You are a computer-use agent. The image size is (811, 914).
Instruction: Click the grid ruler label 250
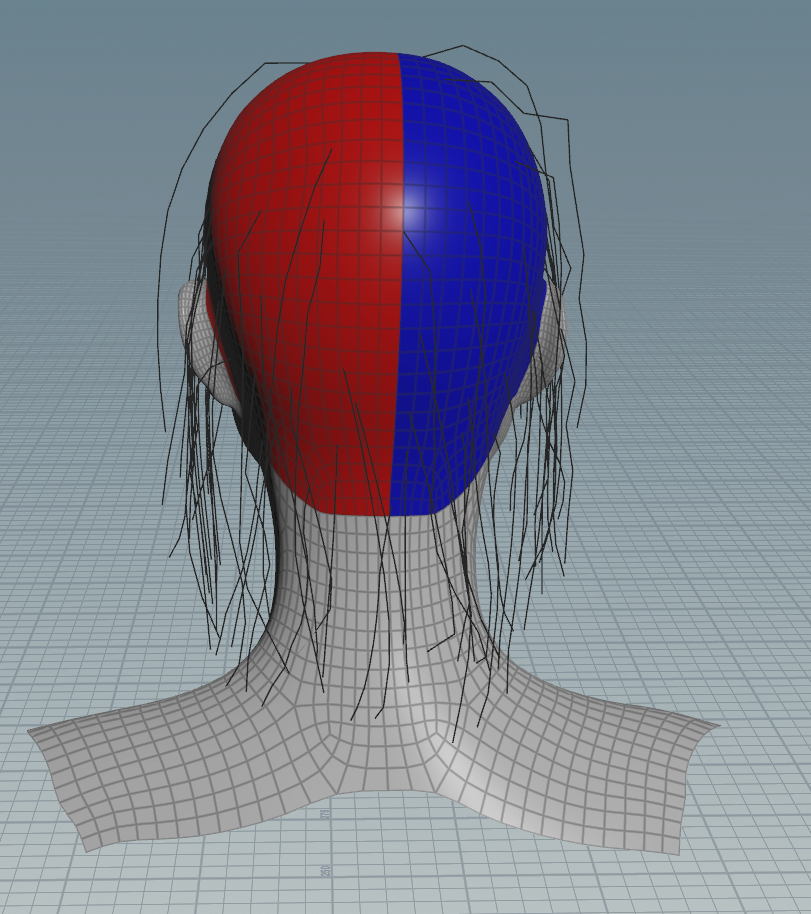click(325, 870)
